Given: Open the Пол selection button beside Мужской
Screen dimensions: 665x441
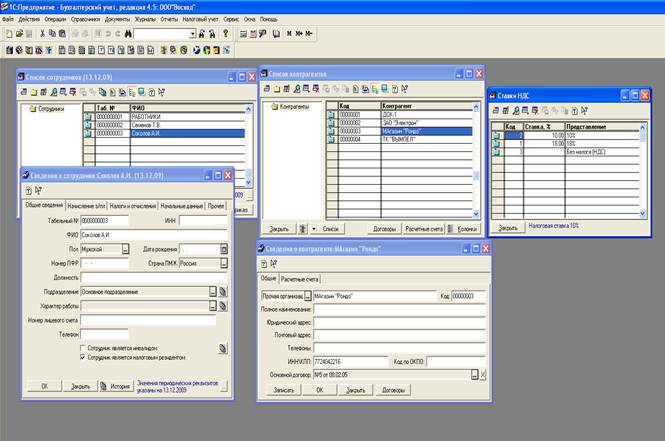Looking at the screenshot, I should [126, 249].
